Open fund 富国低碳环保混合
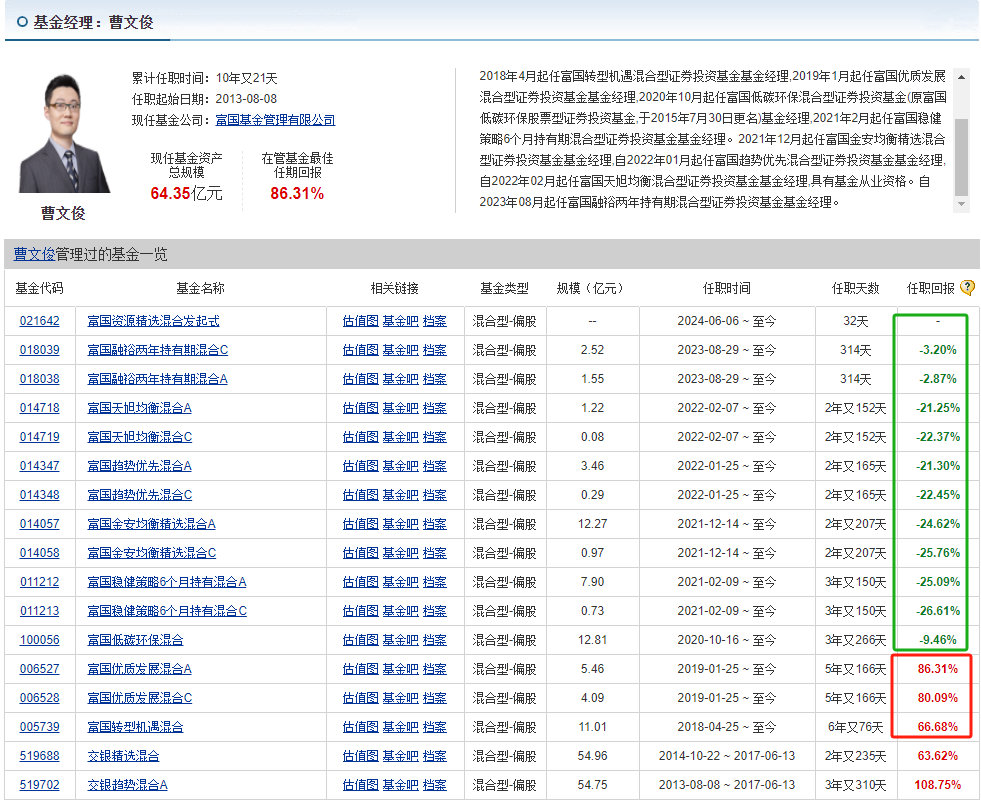 click(x=135, y=640)
